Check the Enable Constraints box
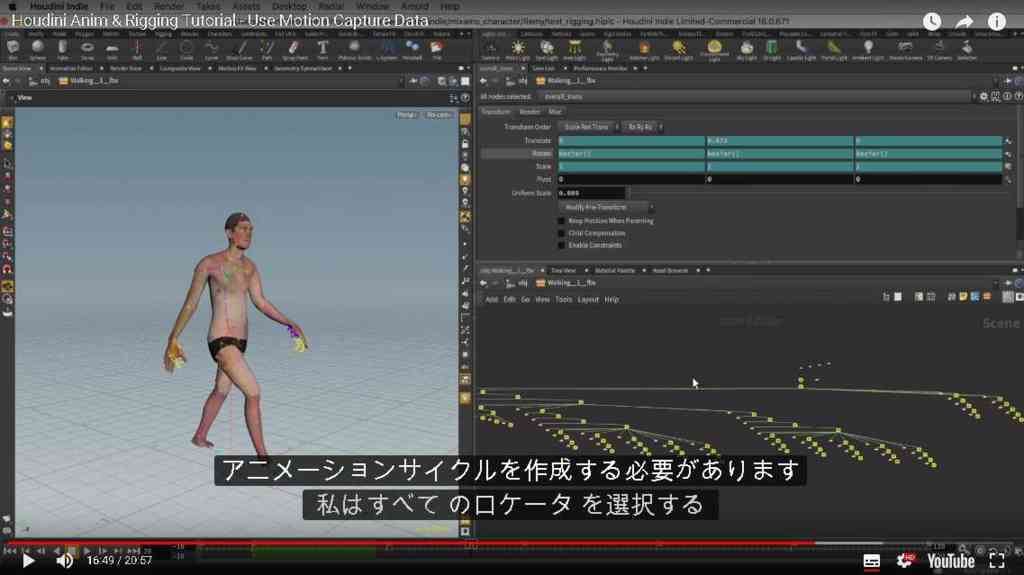 tap(561, 245)
